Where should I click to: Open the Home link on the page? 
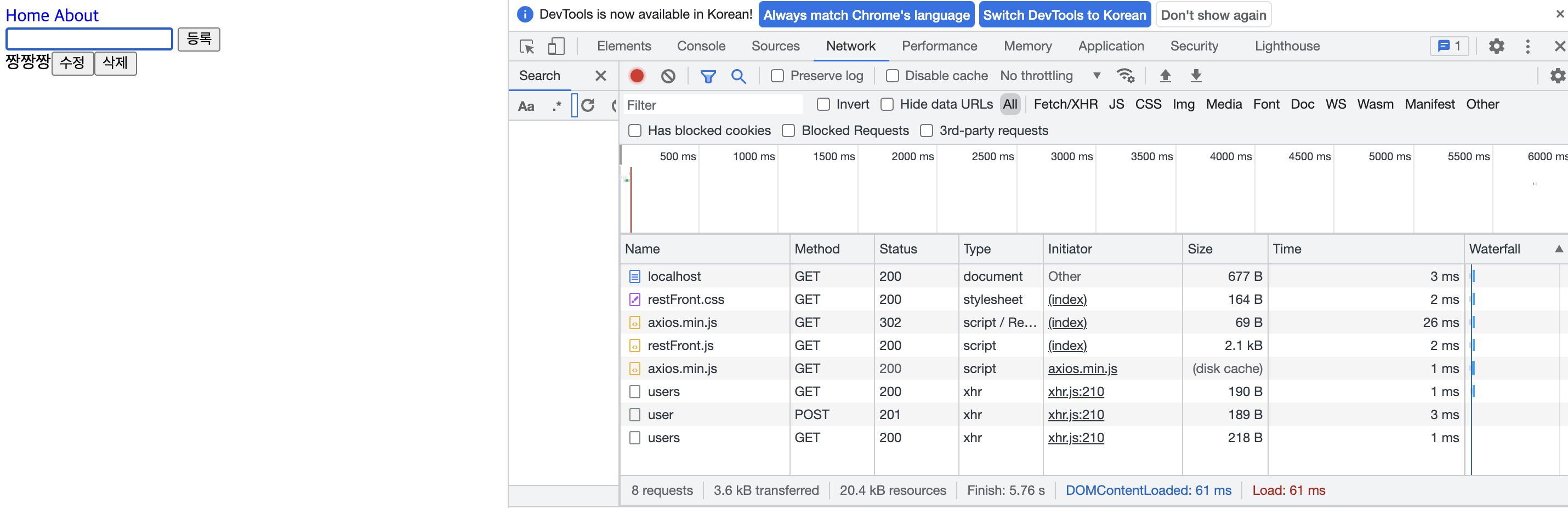tap(29, 15)
